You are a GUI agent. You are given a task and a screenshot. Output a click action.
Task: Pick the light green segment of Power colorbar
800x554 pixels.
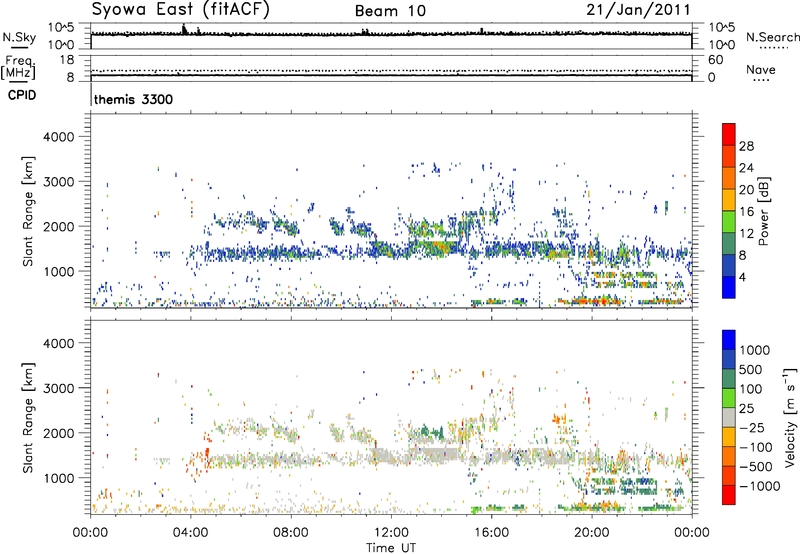pos(729,221)
